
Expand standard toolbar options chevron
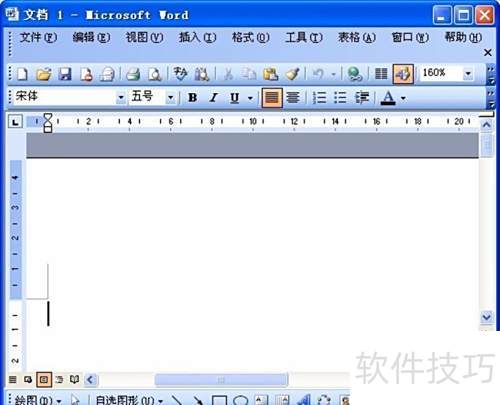point(490,75)
